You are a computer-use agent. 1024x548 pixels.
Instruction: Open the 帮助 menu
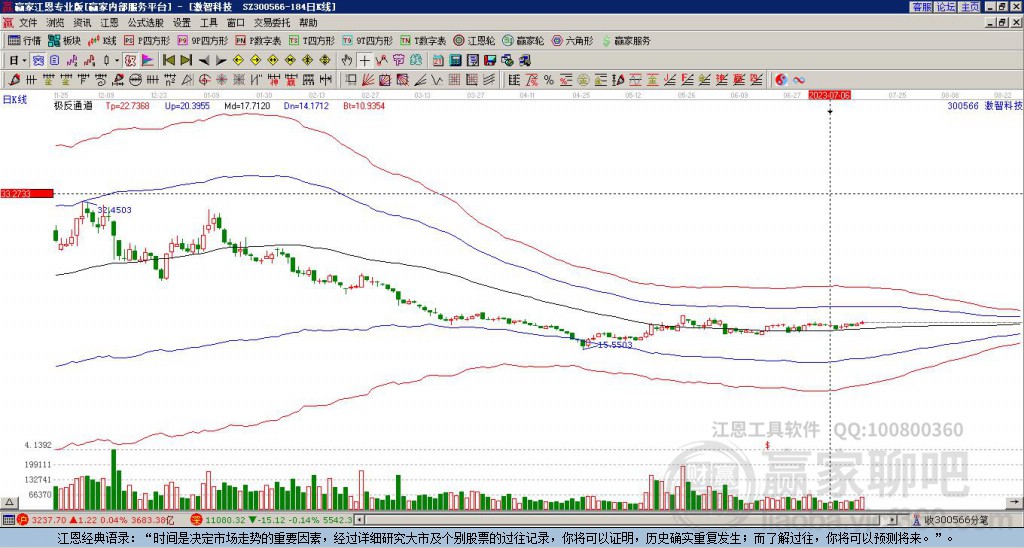click(x=308, y=23)
